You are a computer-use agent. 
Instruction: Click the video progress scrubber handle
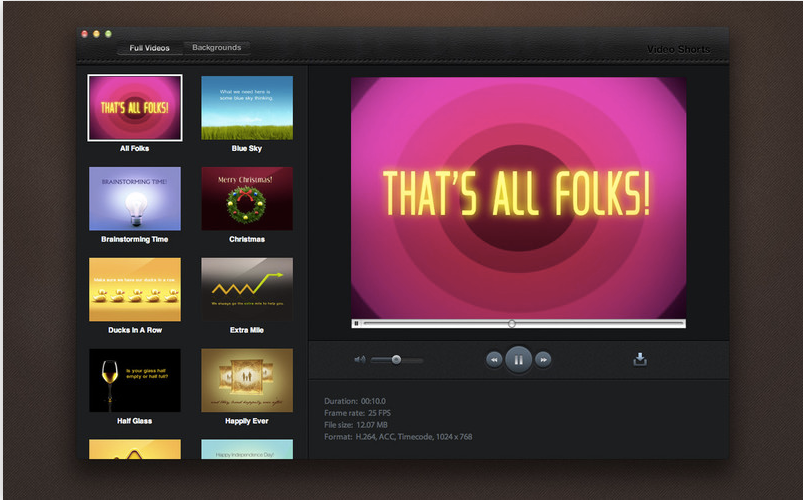511,323
